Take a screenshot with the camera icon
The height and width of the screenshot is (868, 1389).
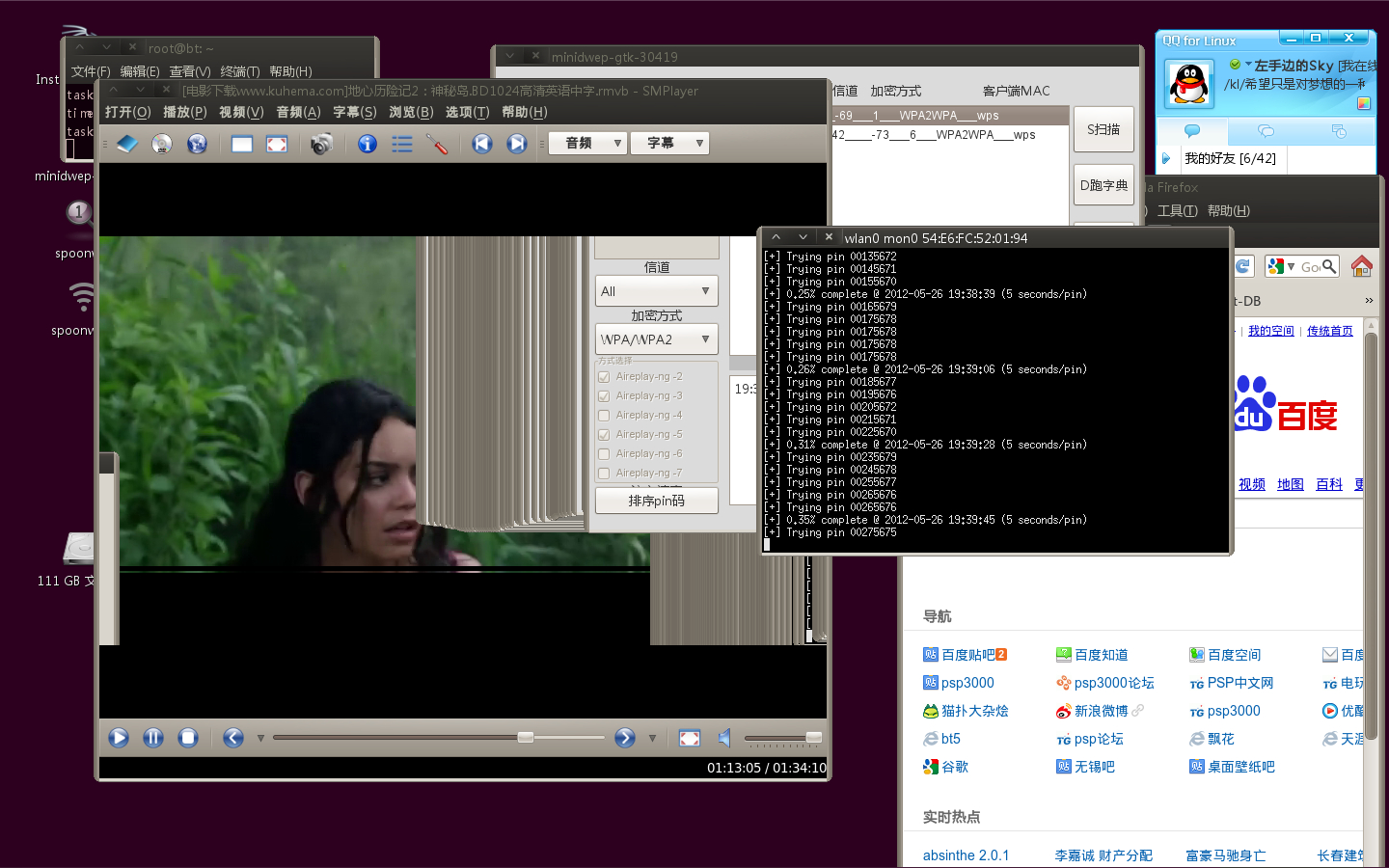(321, 144)
